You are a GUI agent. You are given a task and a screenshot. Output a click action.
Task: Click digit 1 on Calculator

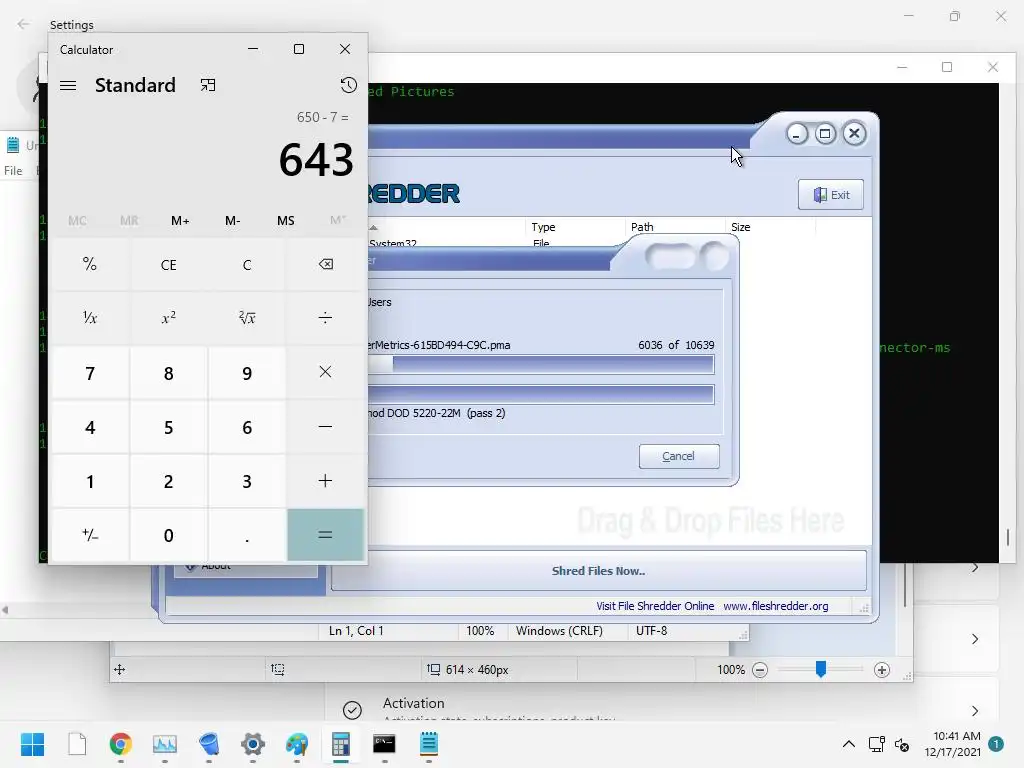(90, 481)
